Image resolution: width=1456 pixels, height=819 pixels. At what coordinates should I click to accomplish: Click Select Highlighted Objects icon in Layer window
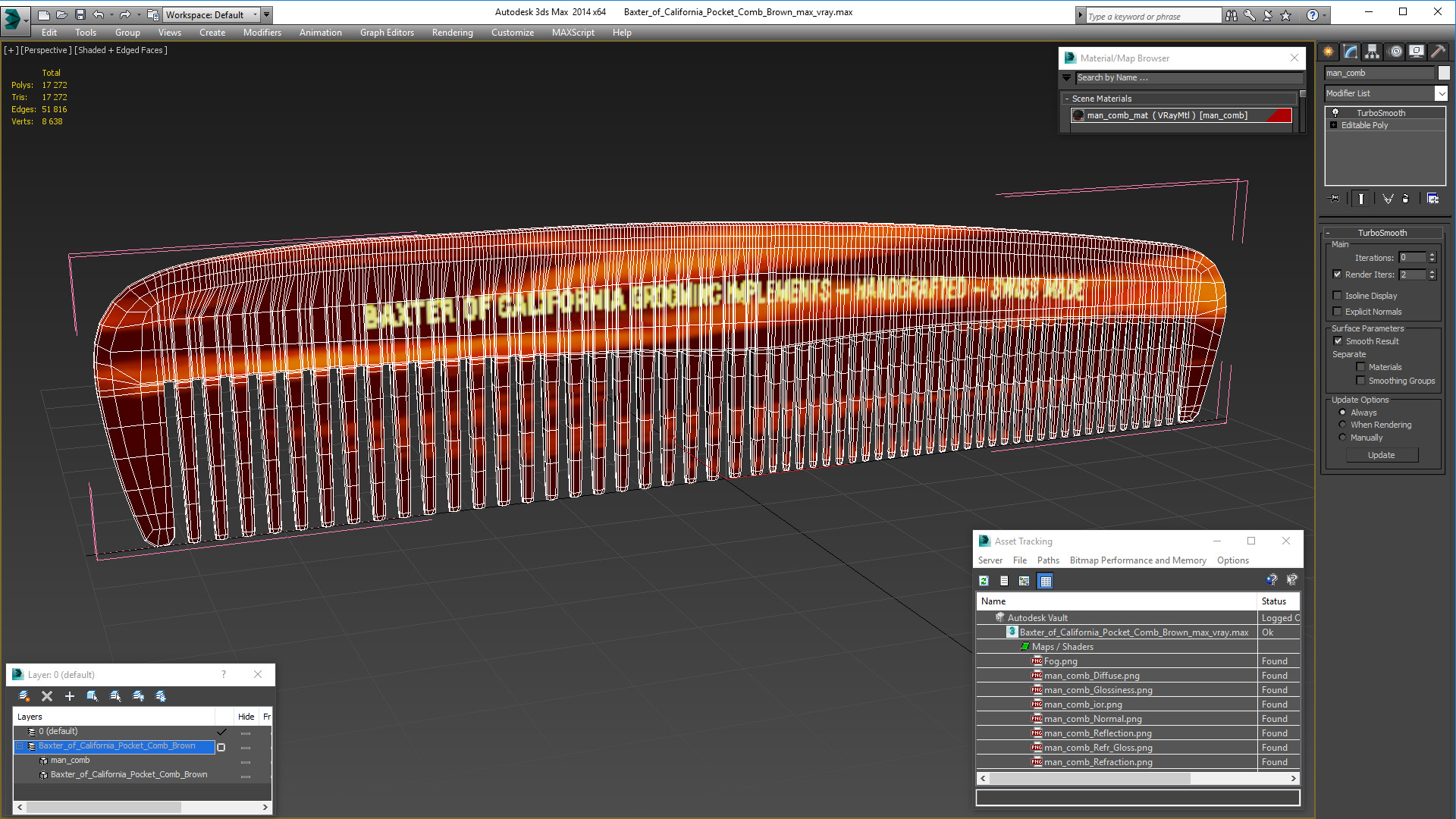[x=93, y=696]
